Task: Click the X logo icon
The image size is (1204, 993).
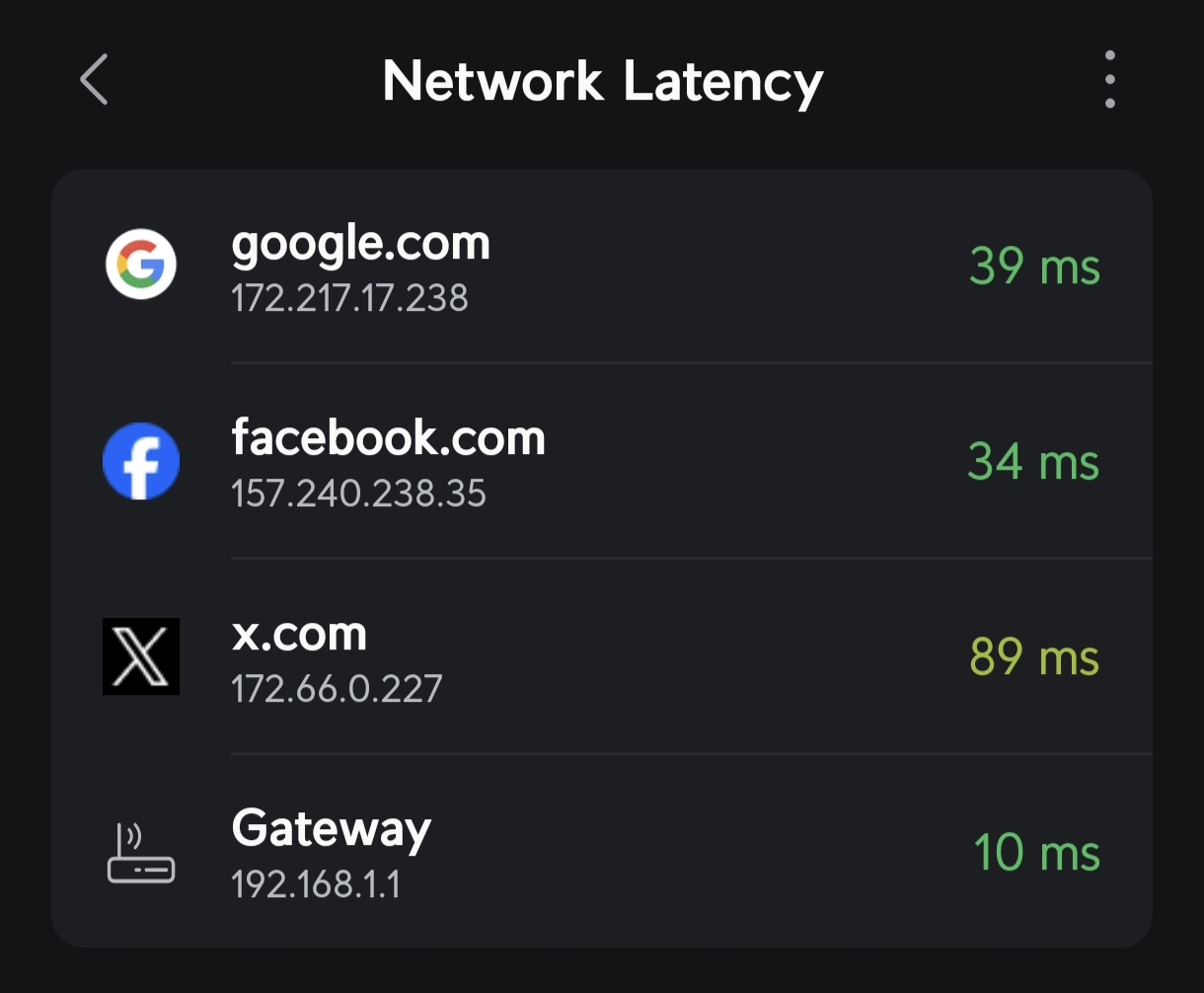Action: click(x=141, y=656)
